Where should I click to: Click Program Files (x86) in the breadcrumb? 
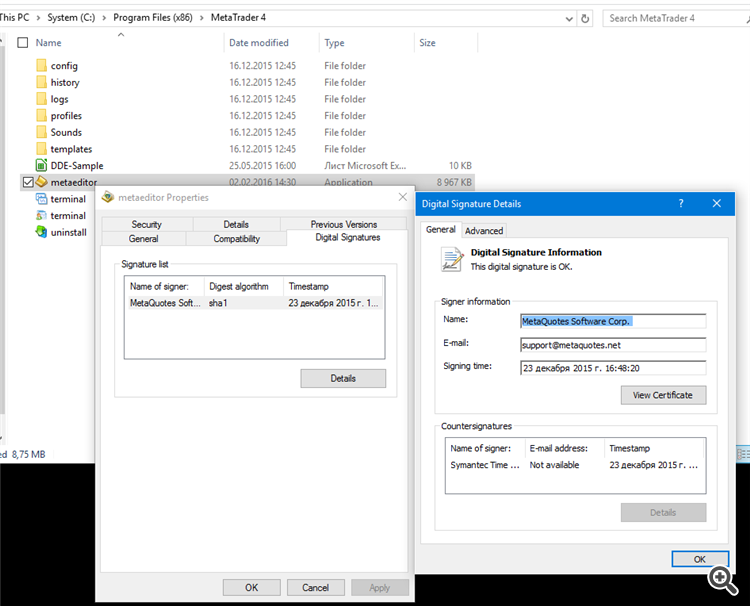point(153,18)
